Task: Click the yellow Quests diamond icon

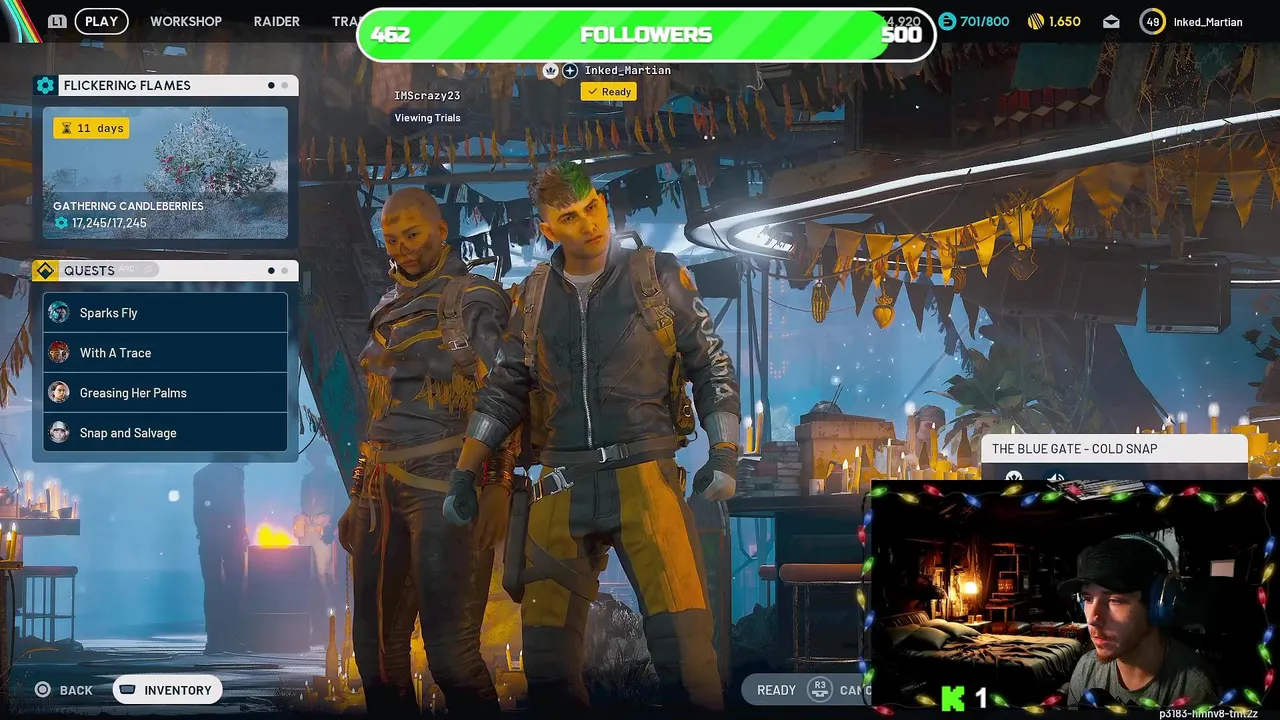Action: click(45, 271)
